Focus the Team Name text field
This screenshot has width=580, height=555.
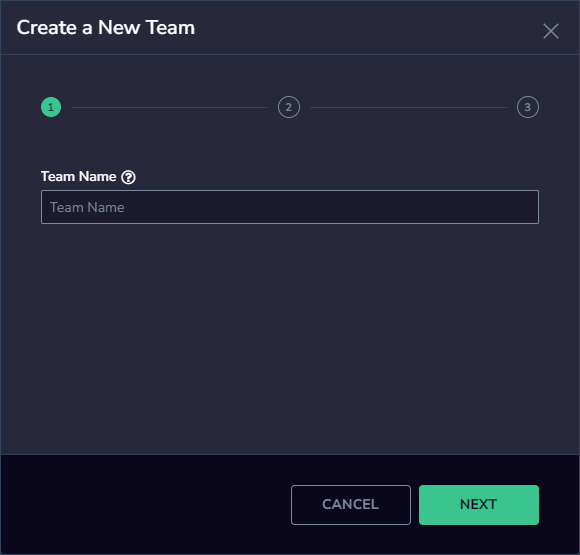290,207
